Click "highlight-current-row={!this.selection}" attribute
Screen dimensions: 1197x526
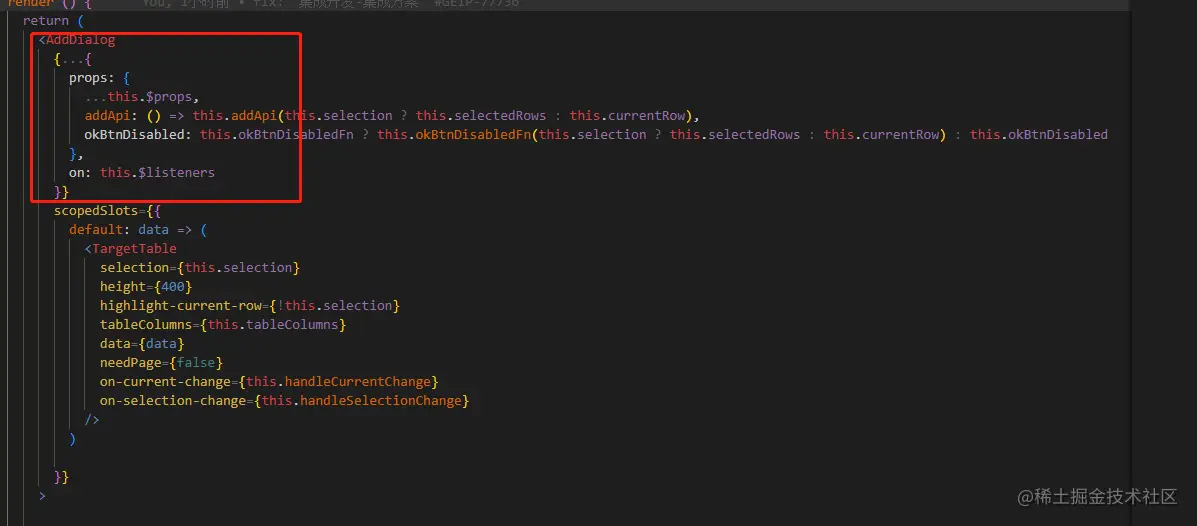[x=250, y=306]
